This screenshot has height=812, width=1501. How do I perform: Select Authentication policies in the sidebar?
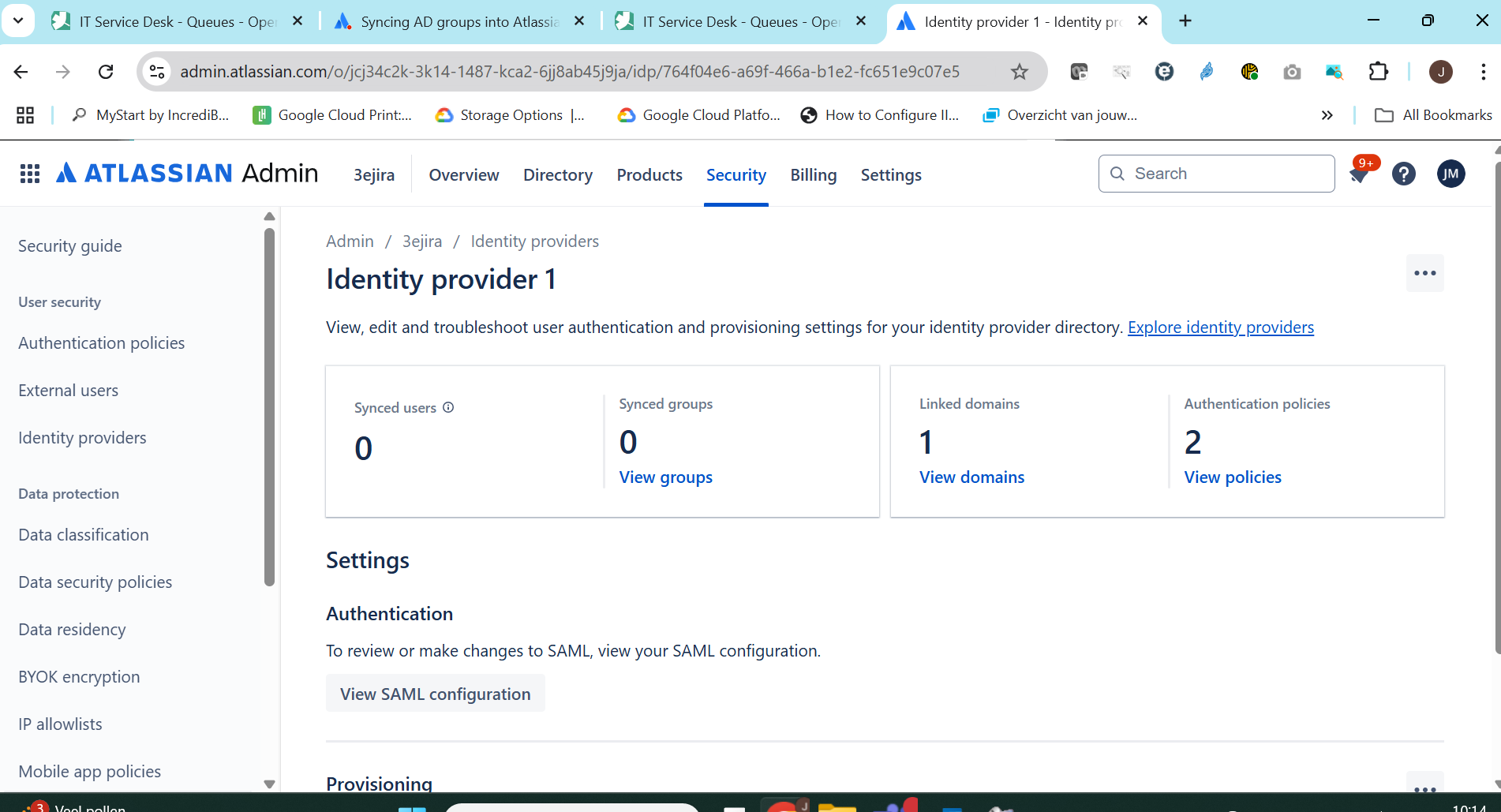101,342
